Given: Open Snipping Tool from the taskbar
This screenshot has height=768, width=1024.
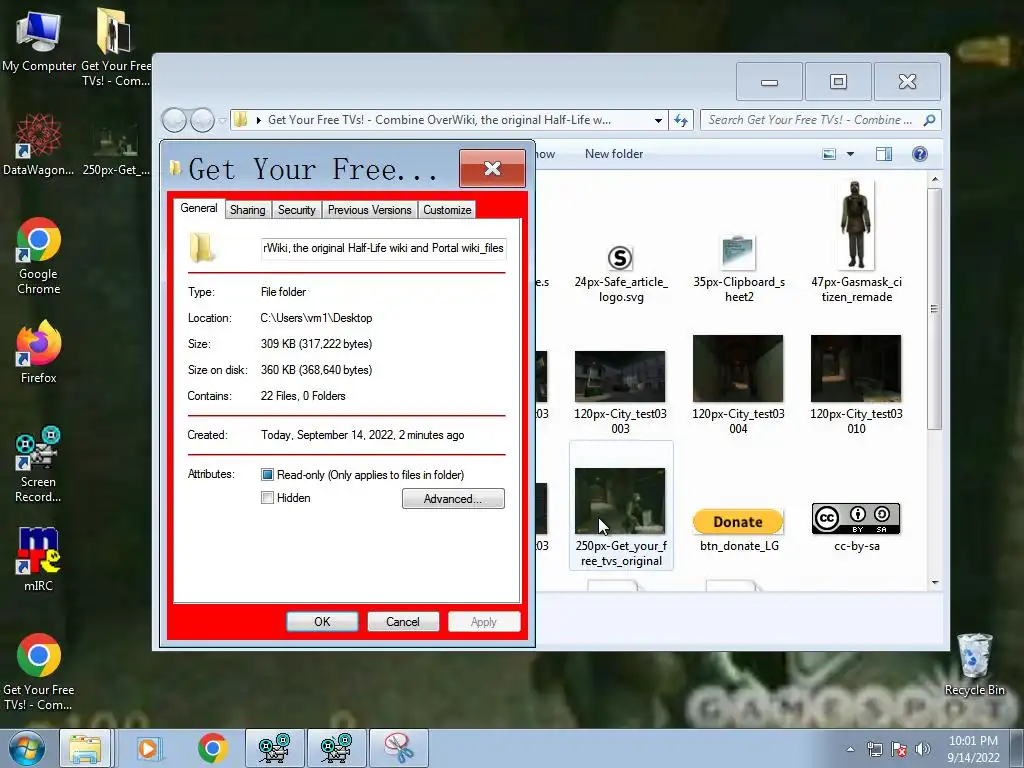Looking at the screenshot, I should tap(399, 748).
